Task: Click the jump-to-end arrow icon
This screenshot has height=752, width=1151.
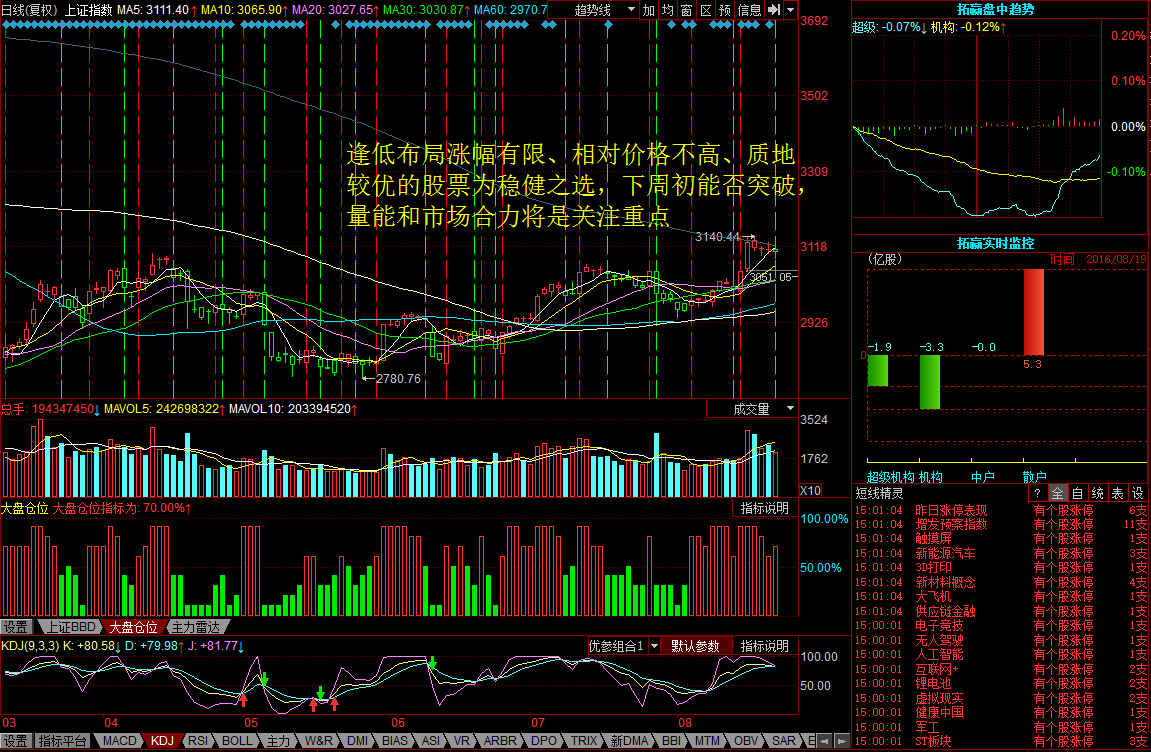Action: coord(773,10)
